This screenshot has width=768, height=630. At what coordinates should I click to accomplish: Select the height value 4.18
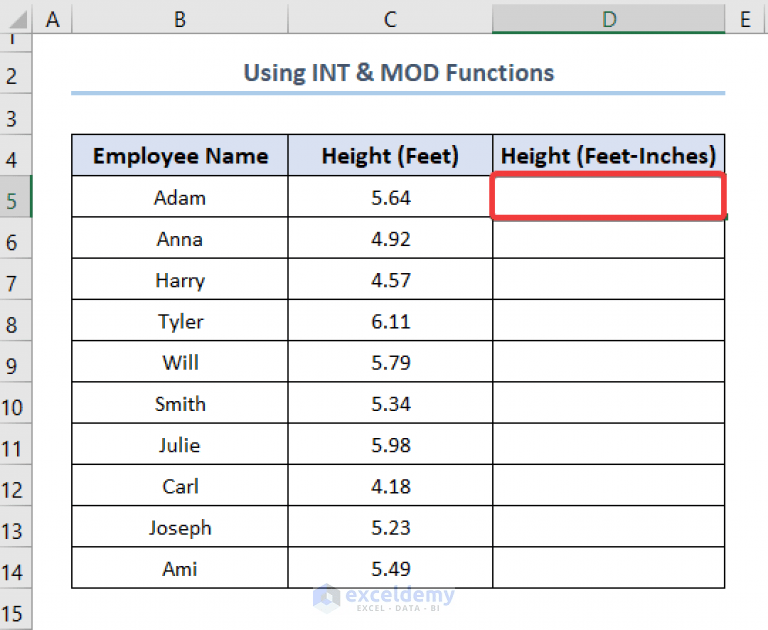(x=390, y=485)
